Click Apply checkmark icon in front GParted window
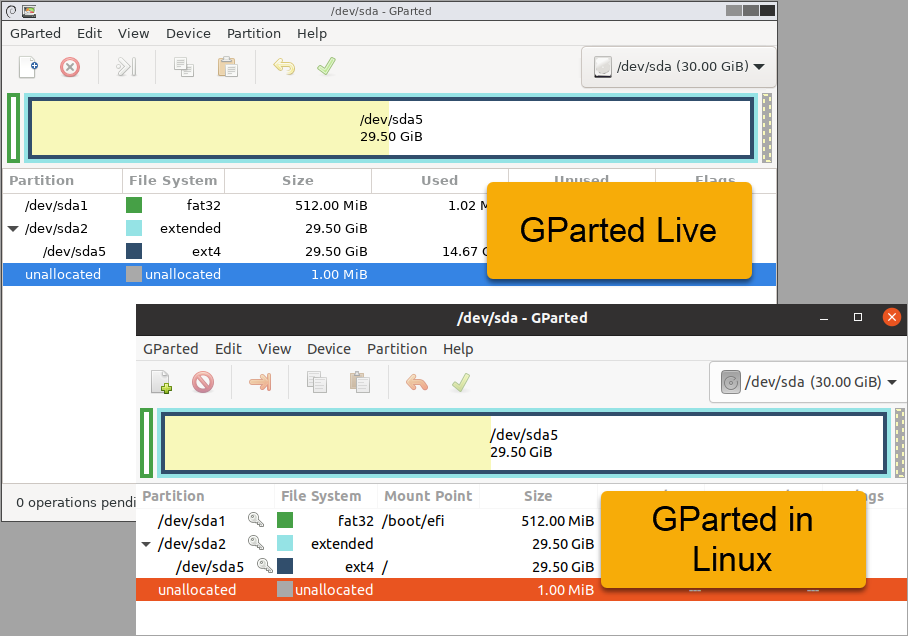 tap(460, 382)
